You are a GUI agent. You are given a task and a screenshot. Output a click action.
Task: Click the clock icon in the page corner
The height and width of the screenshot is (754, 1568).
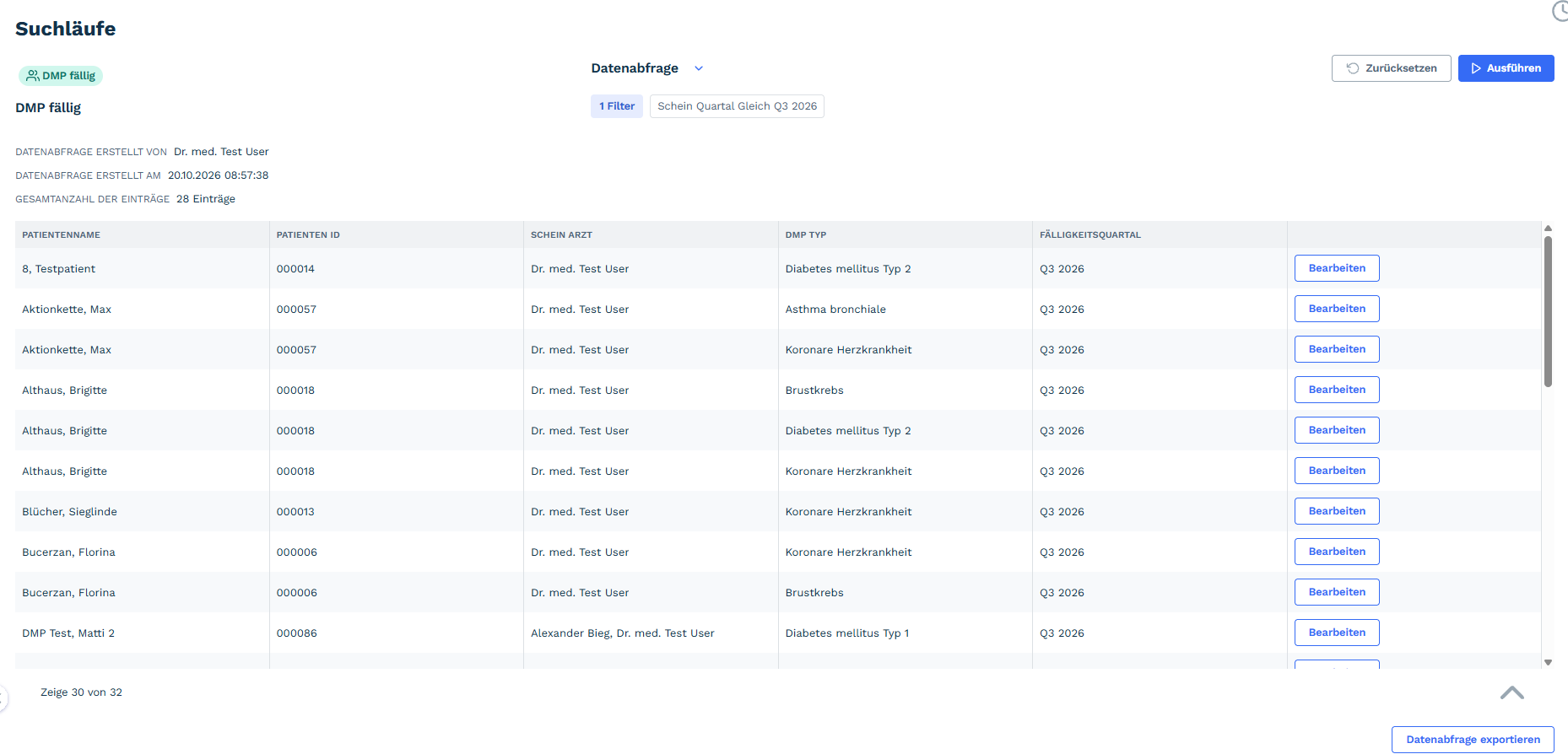tap(1560, 11)
